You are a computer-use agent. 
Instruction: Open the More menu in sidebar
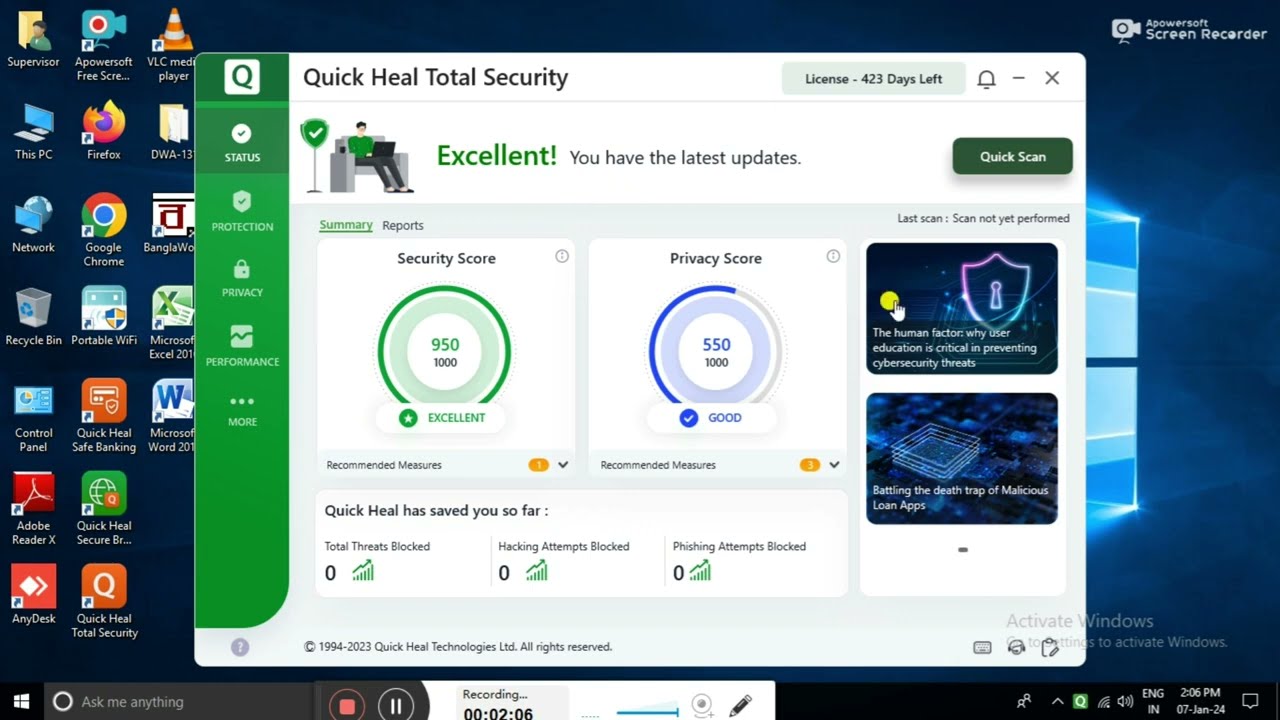pos(242,410)
